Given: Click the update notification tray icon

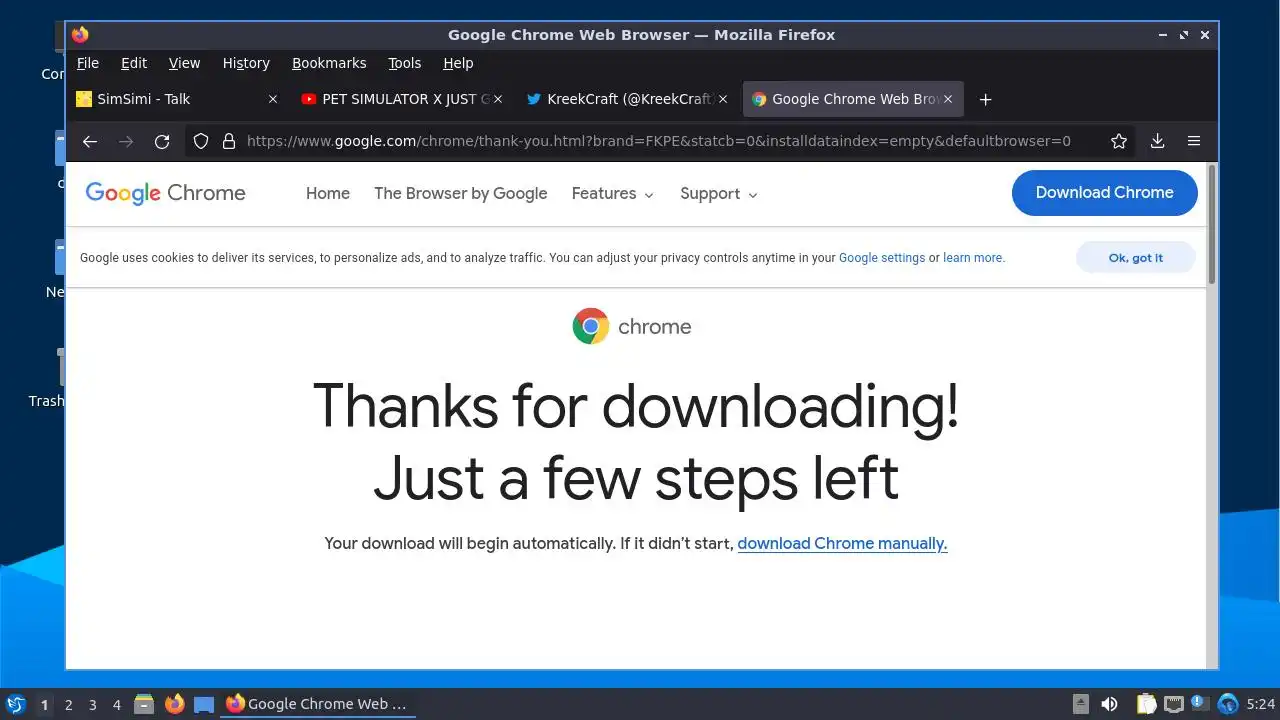Looking at the screenshot, I should point(1200,704).
